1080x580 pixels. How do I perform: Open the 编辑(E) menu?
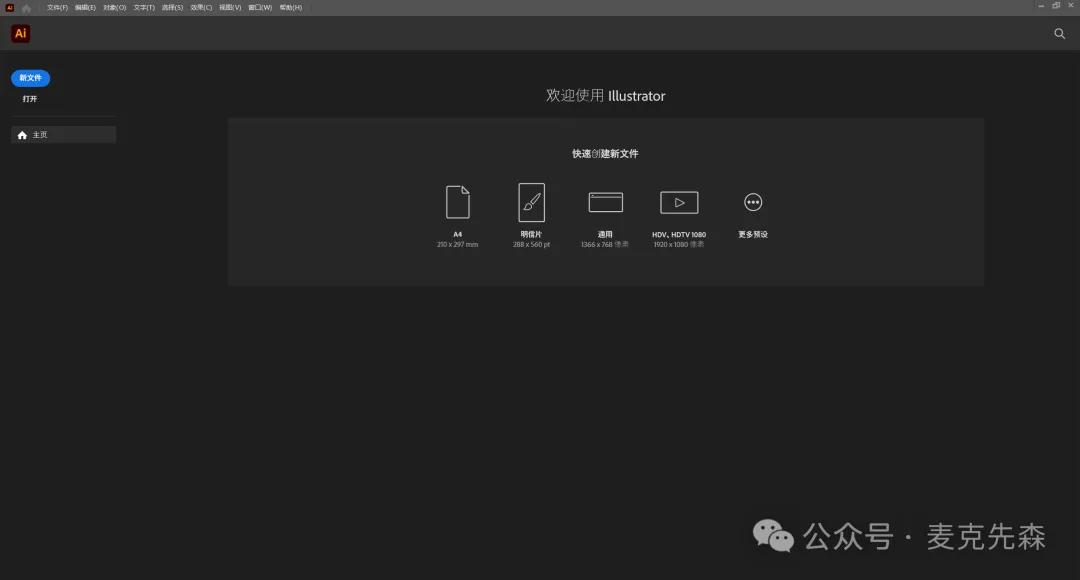click(85, 8)
